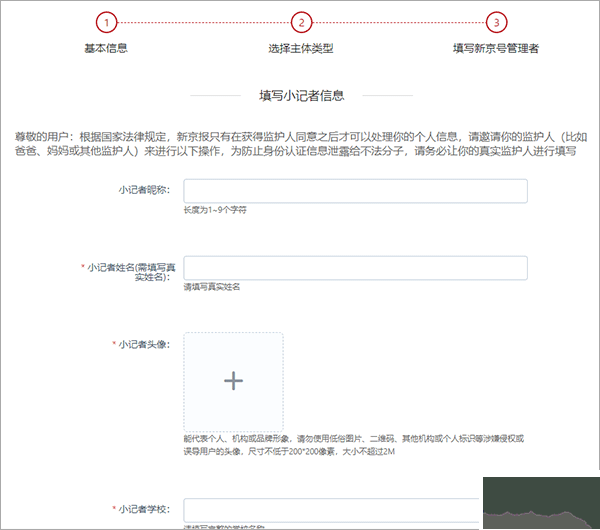Click the hint text 长度为1~9个字符
The width and height of the screenshot is (600, 530).
(x=215, y=210)
